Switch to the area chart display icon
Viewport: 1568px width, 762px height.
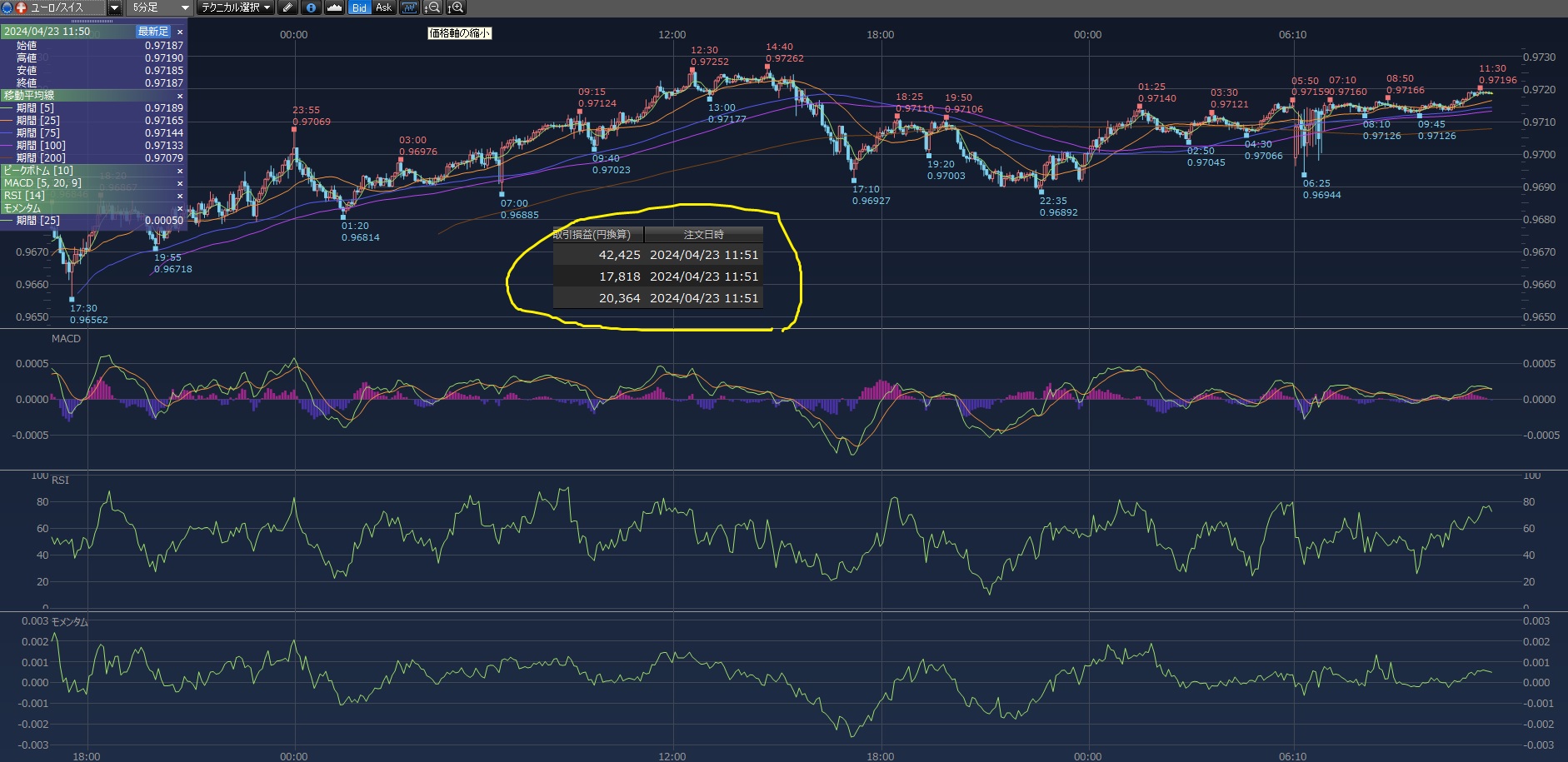tap(334, 7)
